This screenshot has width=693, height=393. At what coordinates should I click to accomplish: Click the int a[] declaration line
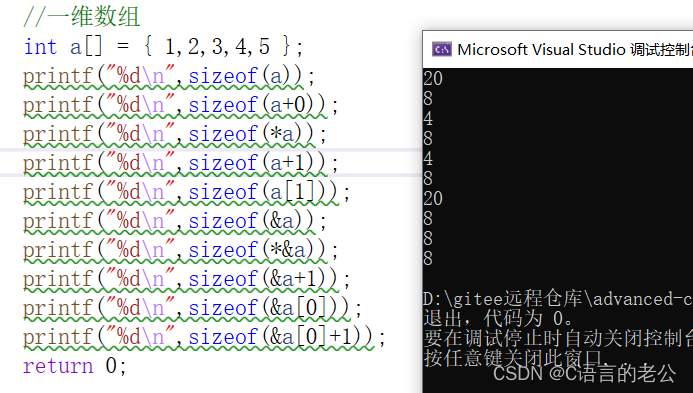[164, 46]
